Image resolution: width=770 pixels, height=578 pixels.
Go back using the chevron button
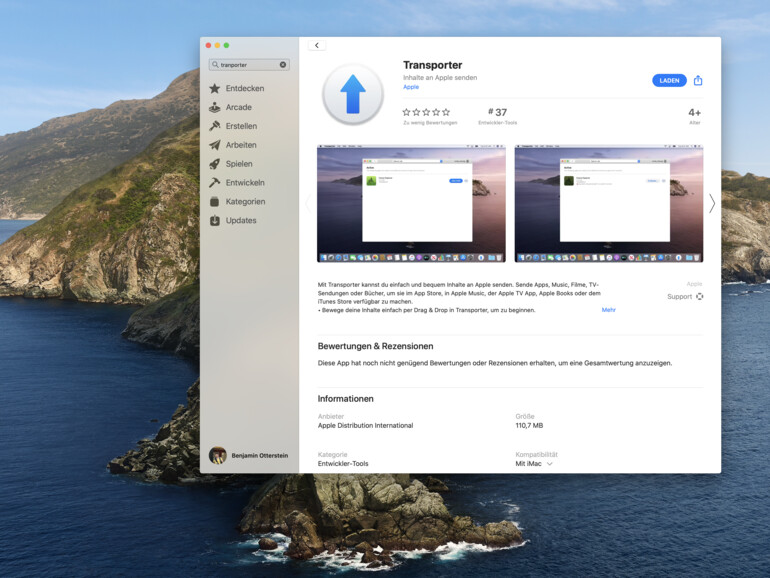pyautogui.click(x=317, y=45)
